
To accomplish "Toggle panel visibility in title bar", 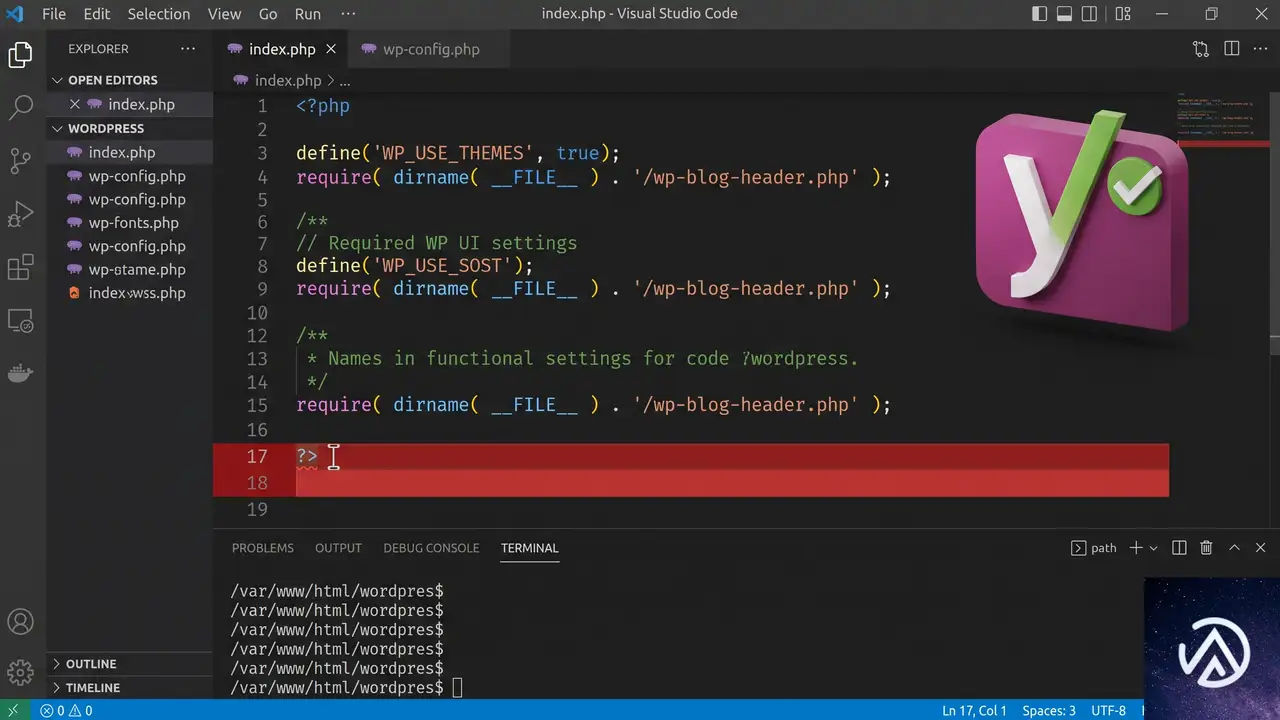I will click(x=1065, y=14).
